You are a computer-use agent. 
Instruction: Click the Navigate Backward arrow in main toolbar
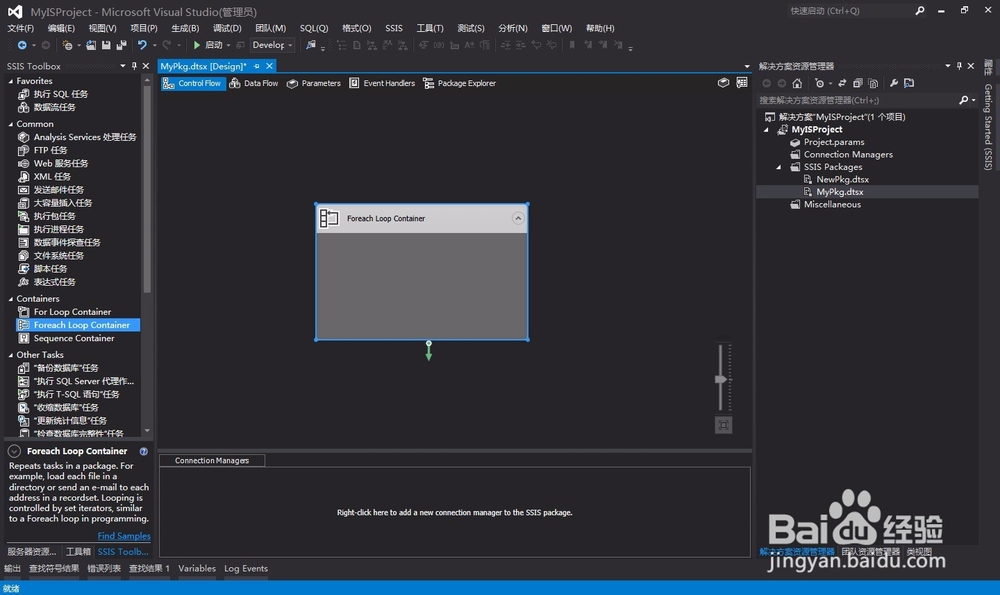point(22,45)
